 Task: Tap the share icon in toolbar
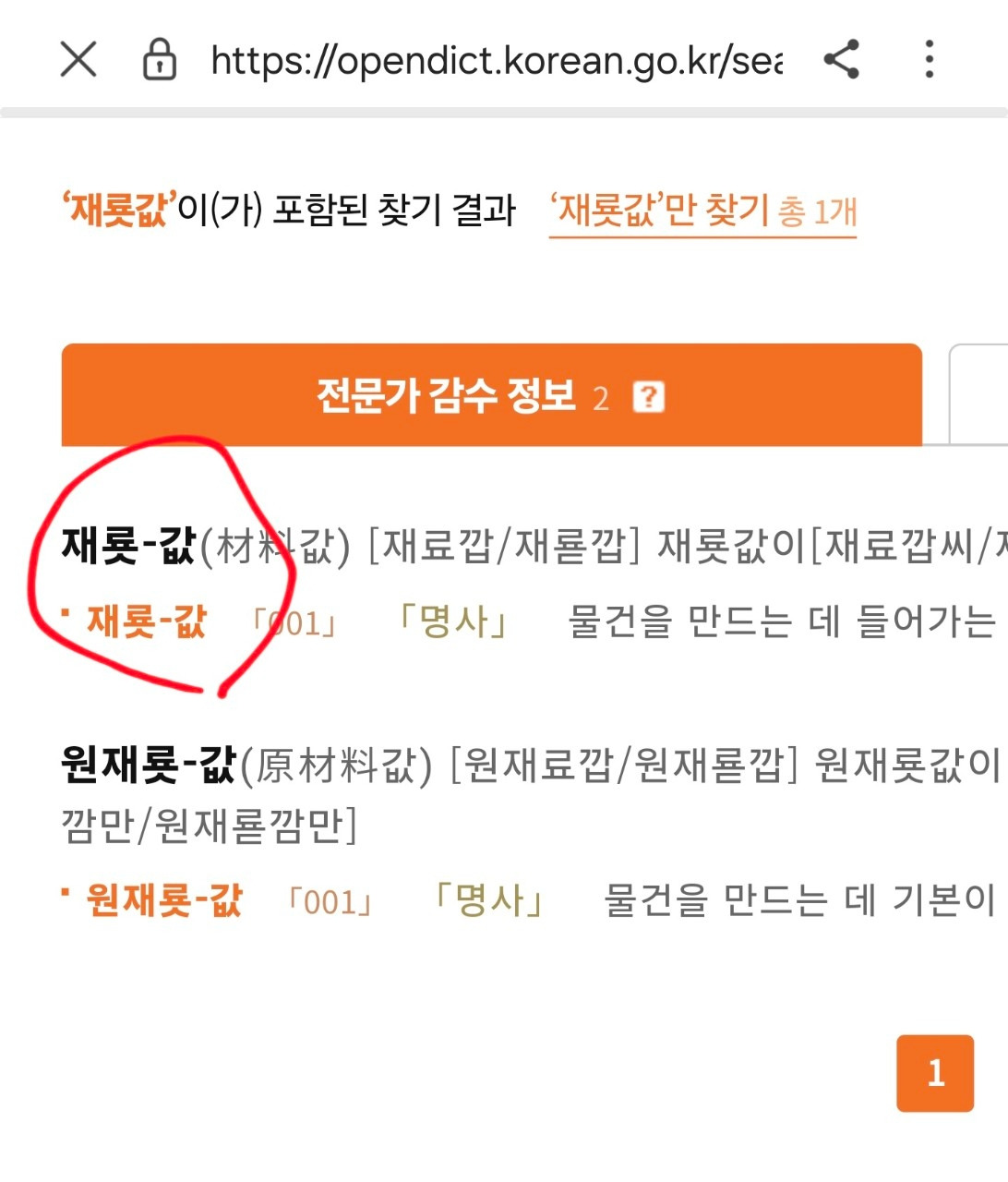(x=842, y=60)
